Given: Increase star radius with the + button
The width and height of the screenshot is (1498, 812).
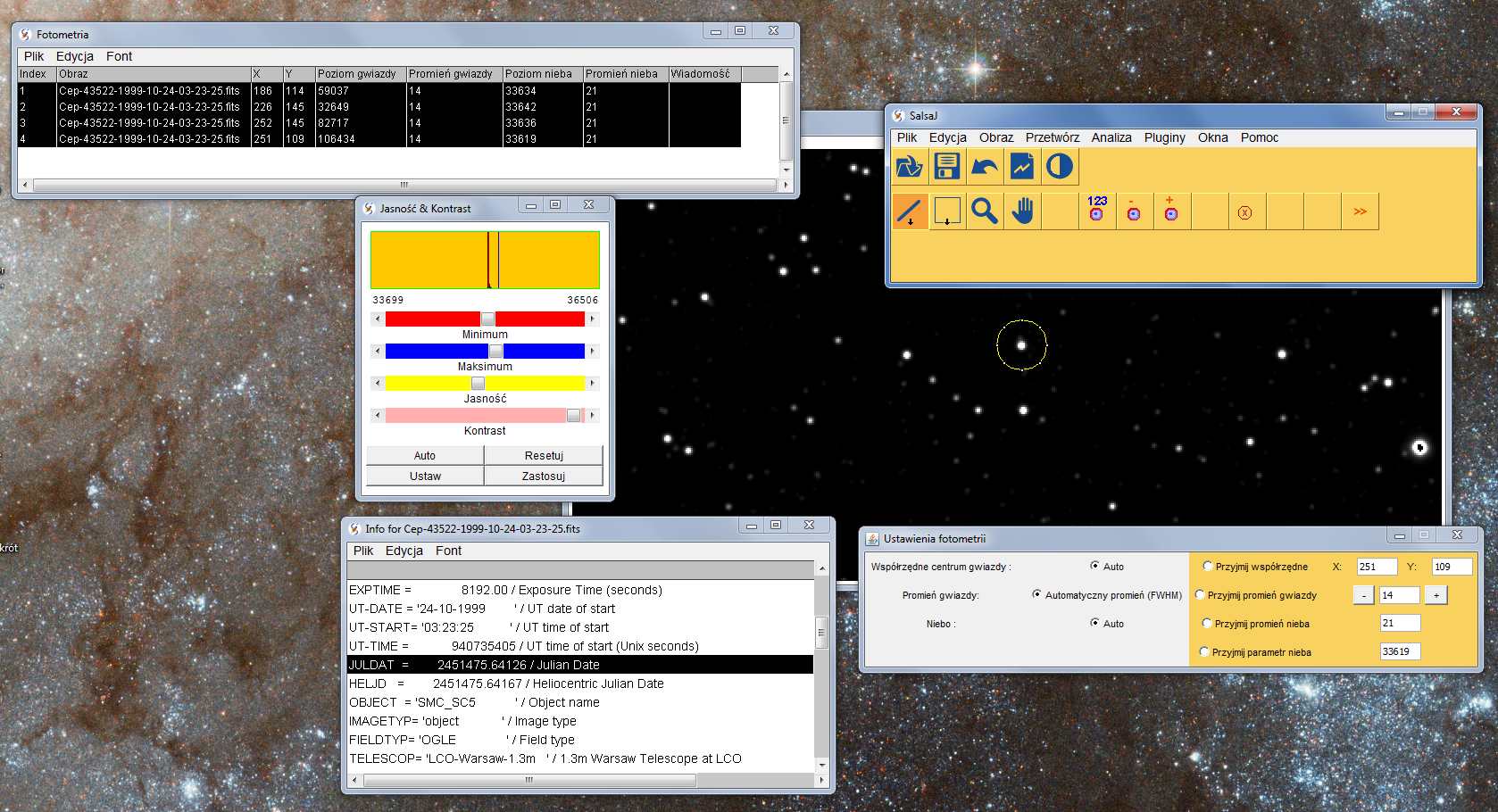Looking at the screenshot, I should tap(1436, 595).
